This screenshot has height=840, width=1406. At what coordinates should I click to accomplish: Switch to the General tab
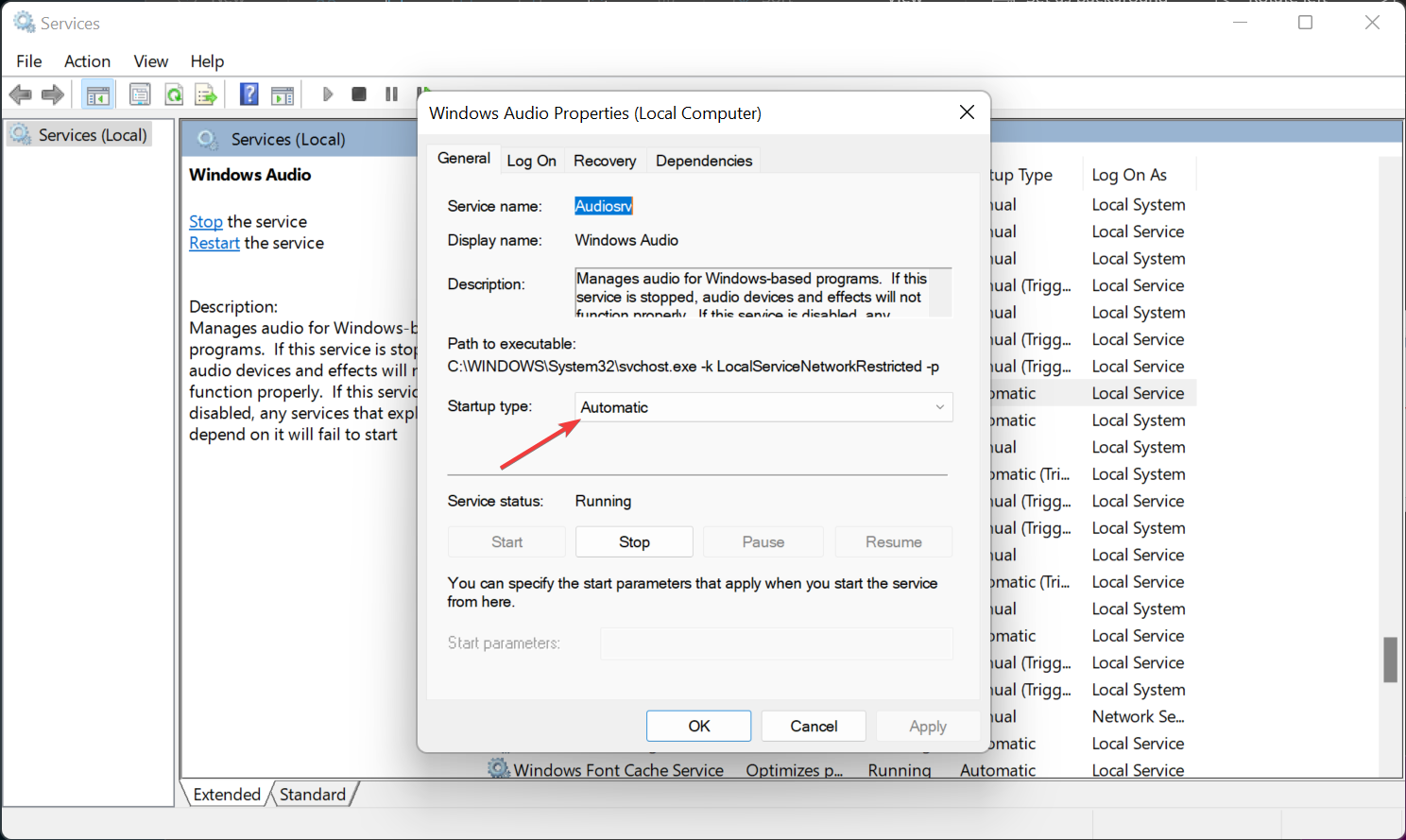click(463, 159)
